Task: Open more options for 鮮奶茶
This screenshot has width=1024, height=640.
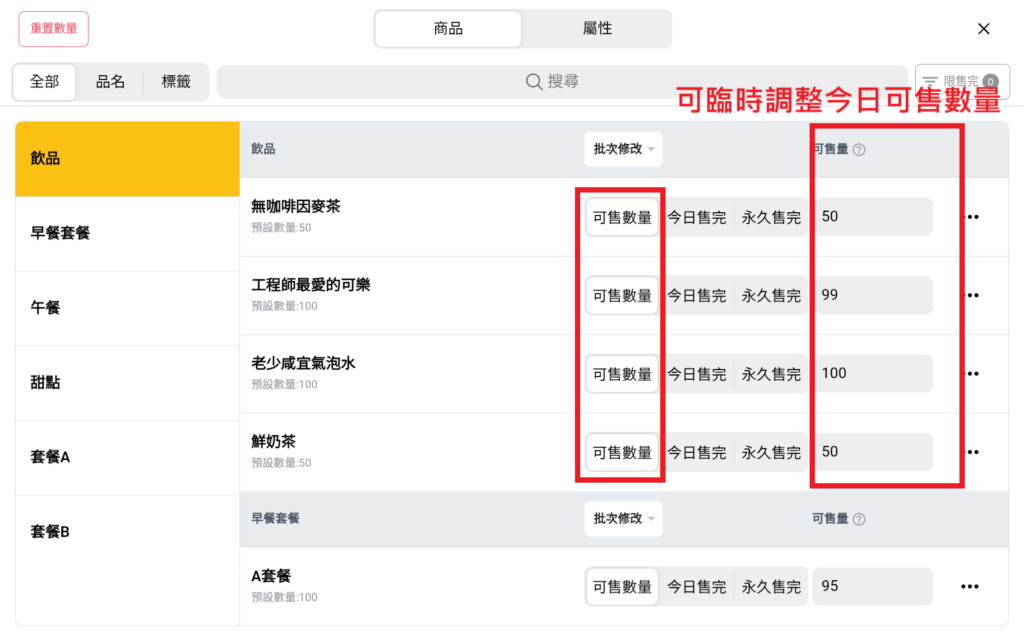Action: [x=972, y=452]
